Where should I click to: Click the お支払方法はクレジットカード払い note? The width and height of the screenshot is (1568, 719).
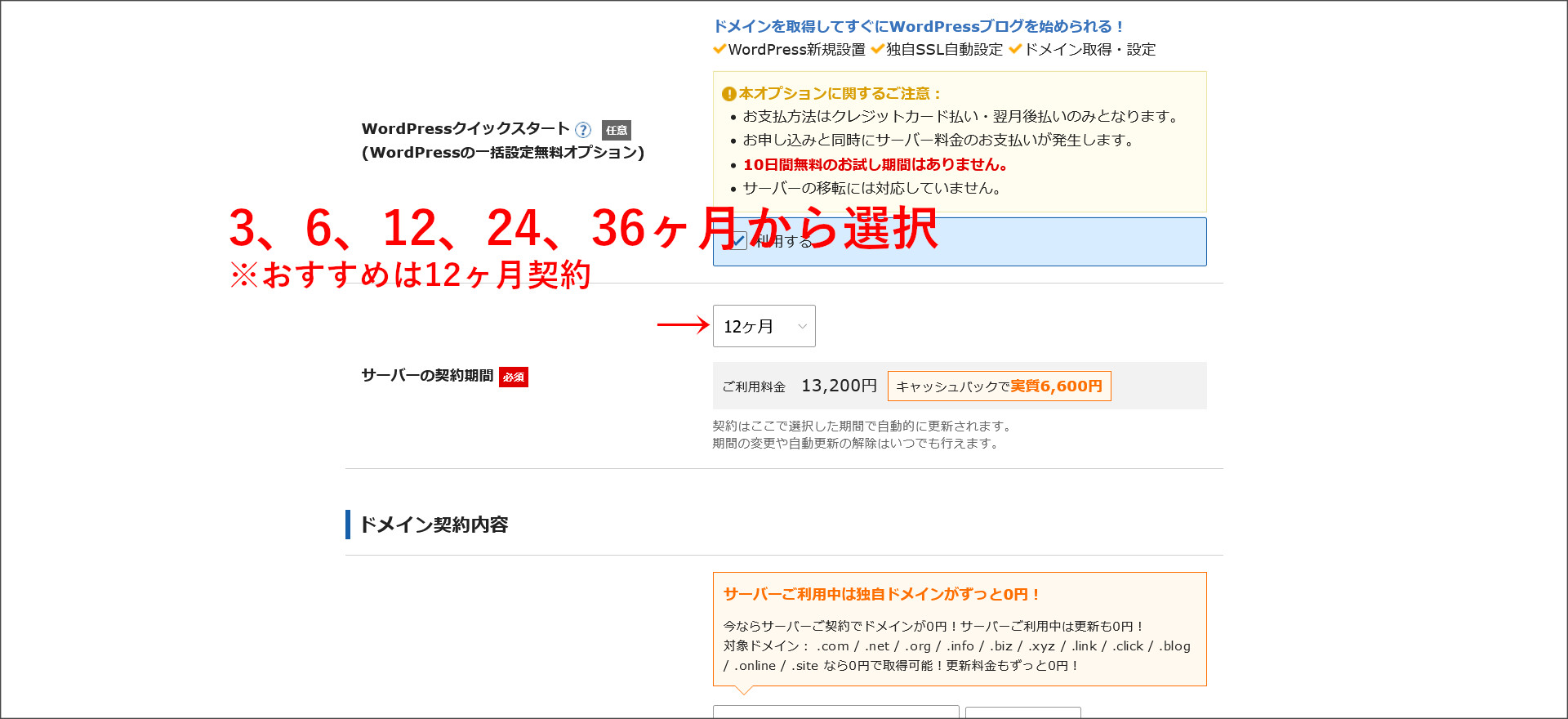(962, 117)
